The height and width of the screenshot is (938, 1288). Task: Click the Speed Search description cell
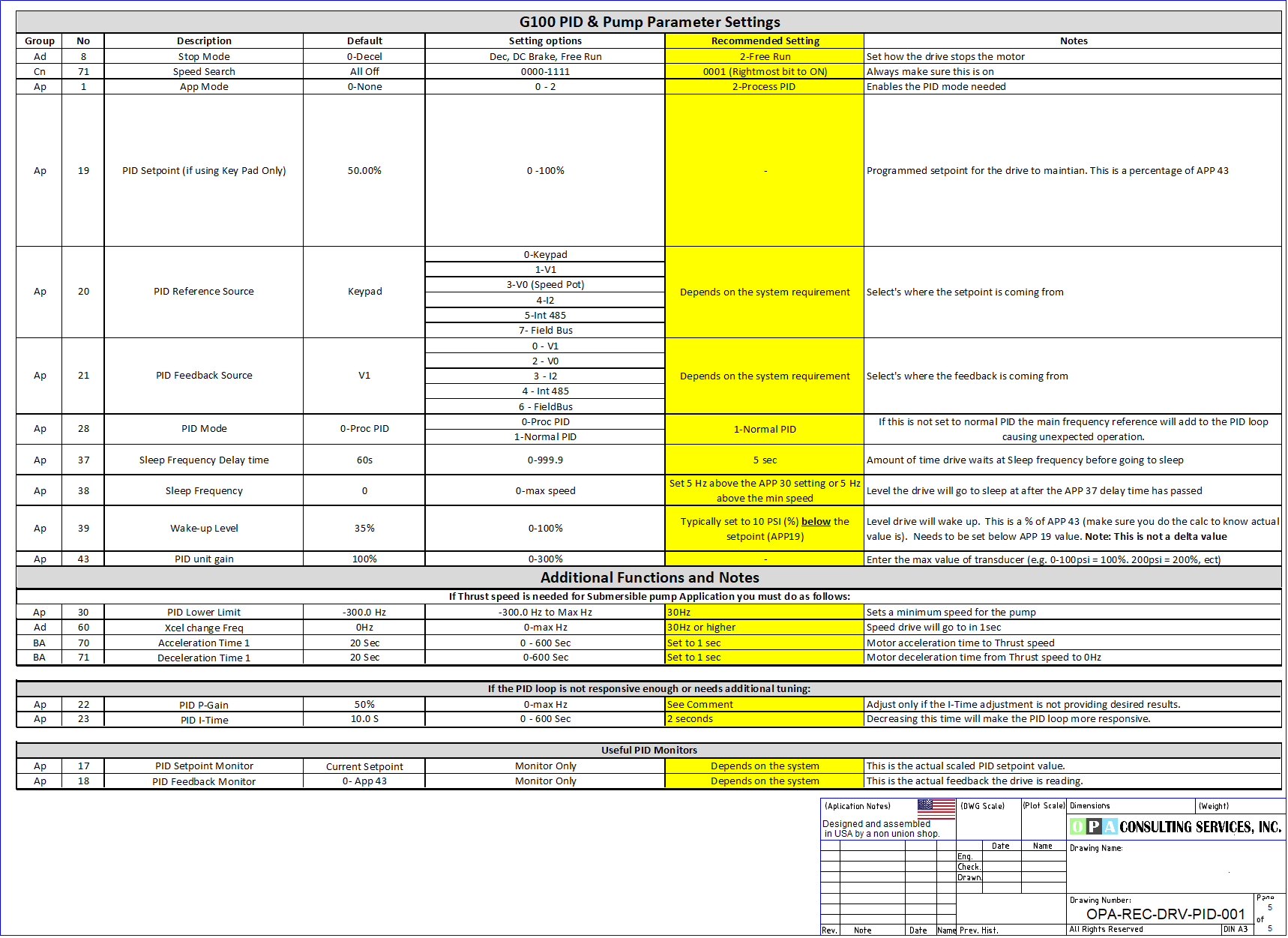pos(204,72)
